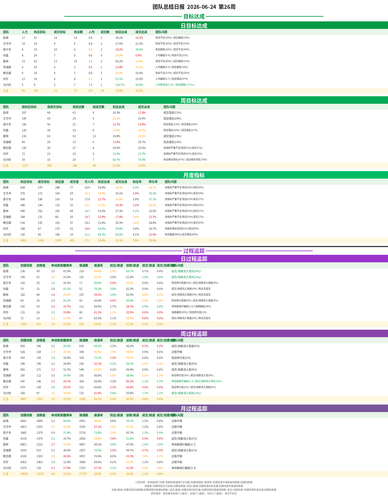Click the 月过程追踪 table banner

194,408
